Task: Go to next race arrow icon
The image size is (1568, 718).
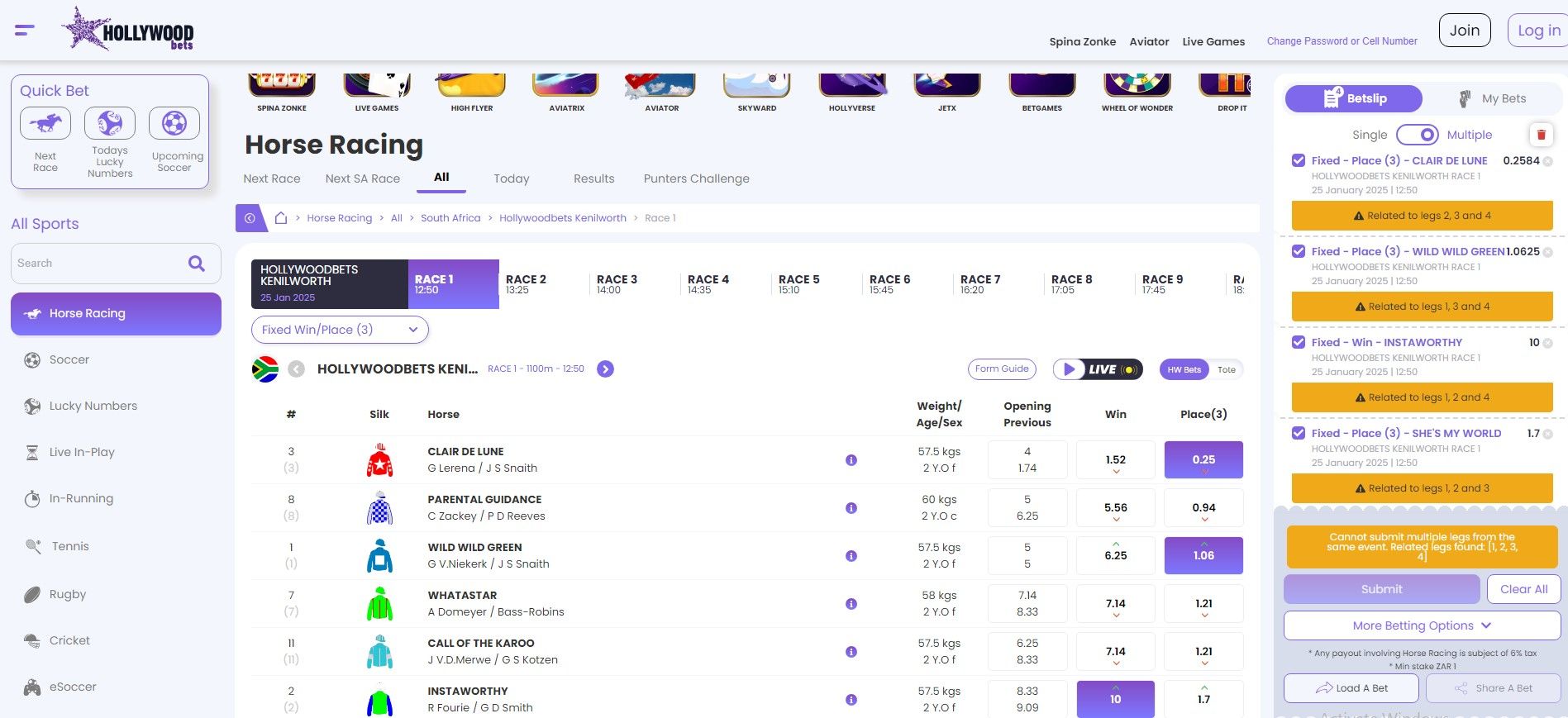Action: [606, 369]
